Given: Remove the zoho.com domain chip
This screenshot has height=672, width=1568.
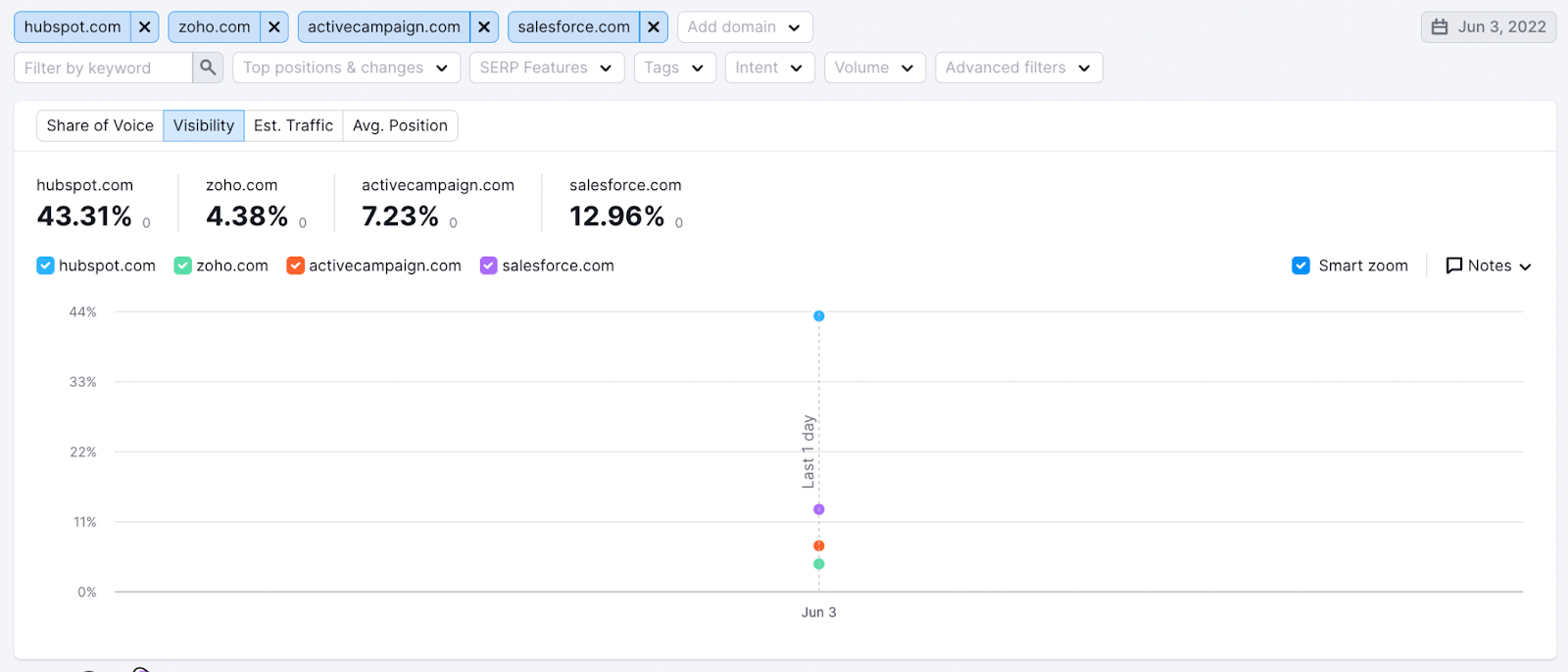Looking at the screenshot, I should [274, 27].
